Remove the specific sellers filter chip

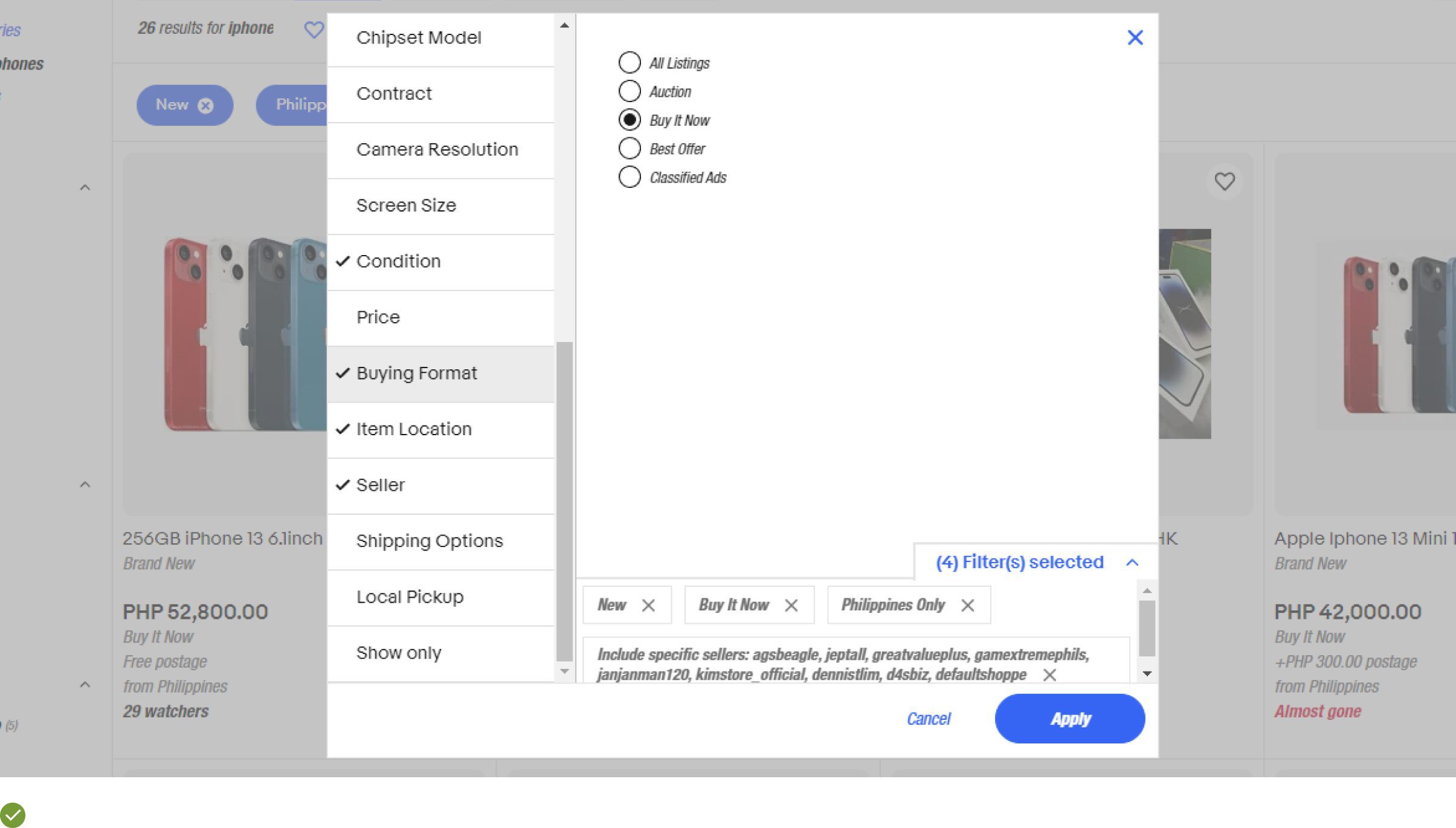pyautogui.click(x=1049, y=674)
